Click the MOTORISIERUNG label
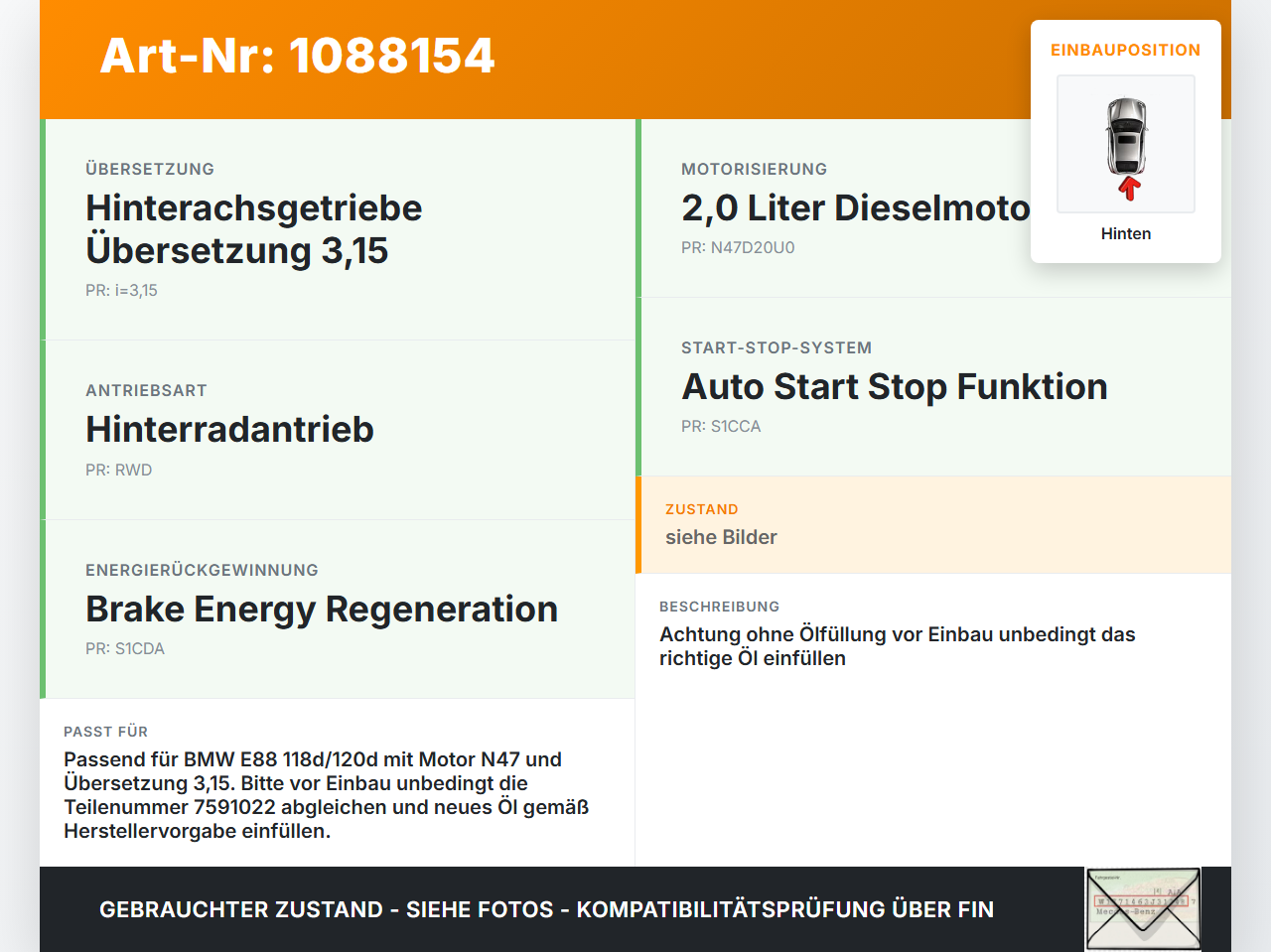Viewport: 1271px width, 952px height. click(755, 169)
